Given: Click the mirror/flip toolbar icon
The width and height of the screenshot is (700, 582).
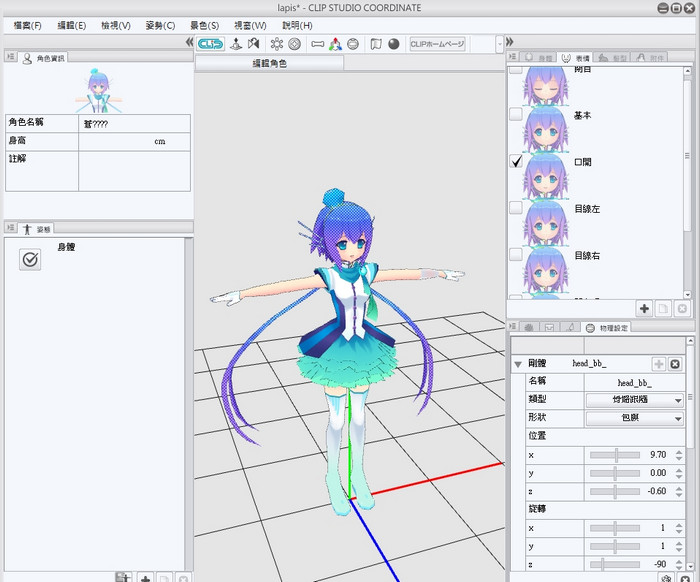Looking at the screenshot, I should tap(254, 44).
